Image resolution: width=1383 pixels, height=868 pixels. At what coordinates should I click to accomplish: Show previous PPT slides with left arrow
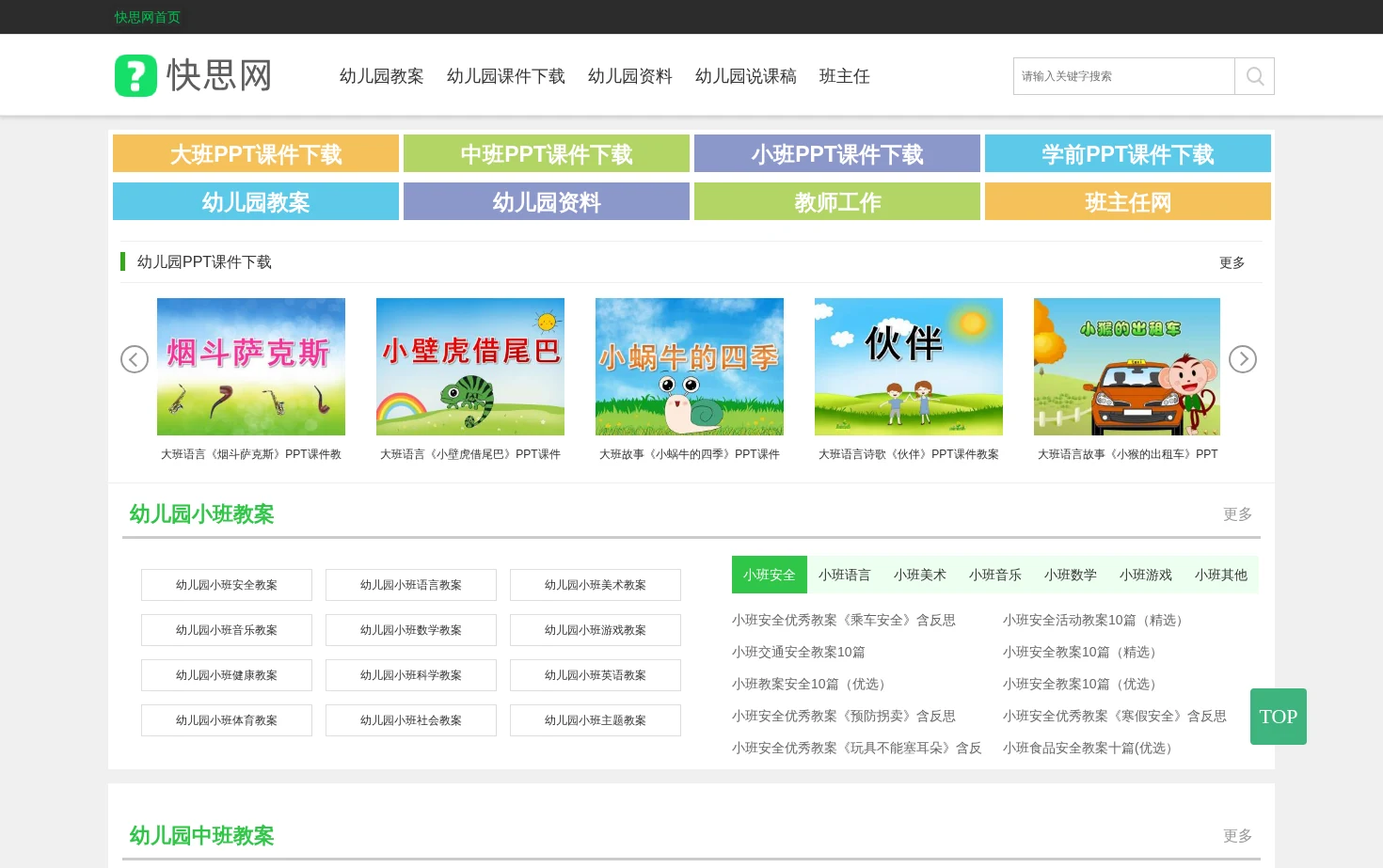pos(135,359)
